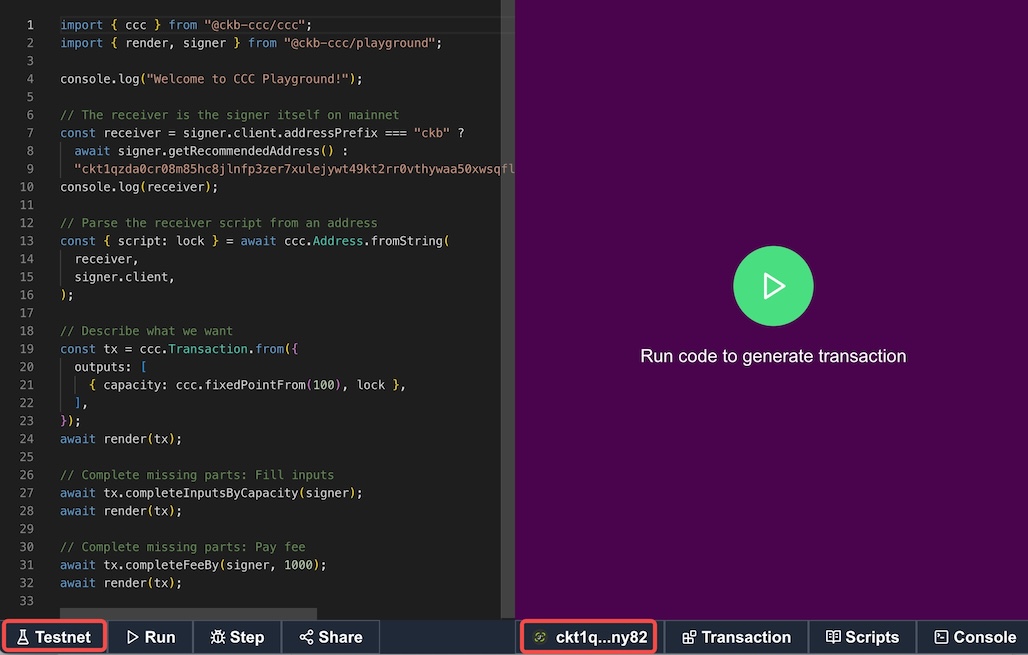Toggle network between Testnet and Mainnet
1028x655 pixels.
55,637
